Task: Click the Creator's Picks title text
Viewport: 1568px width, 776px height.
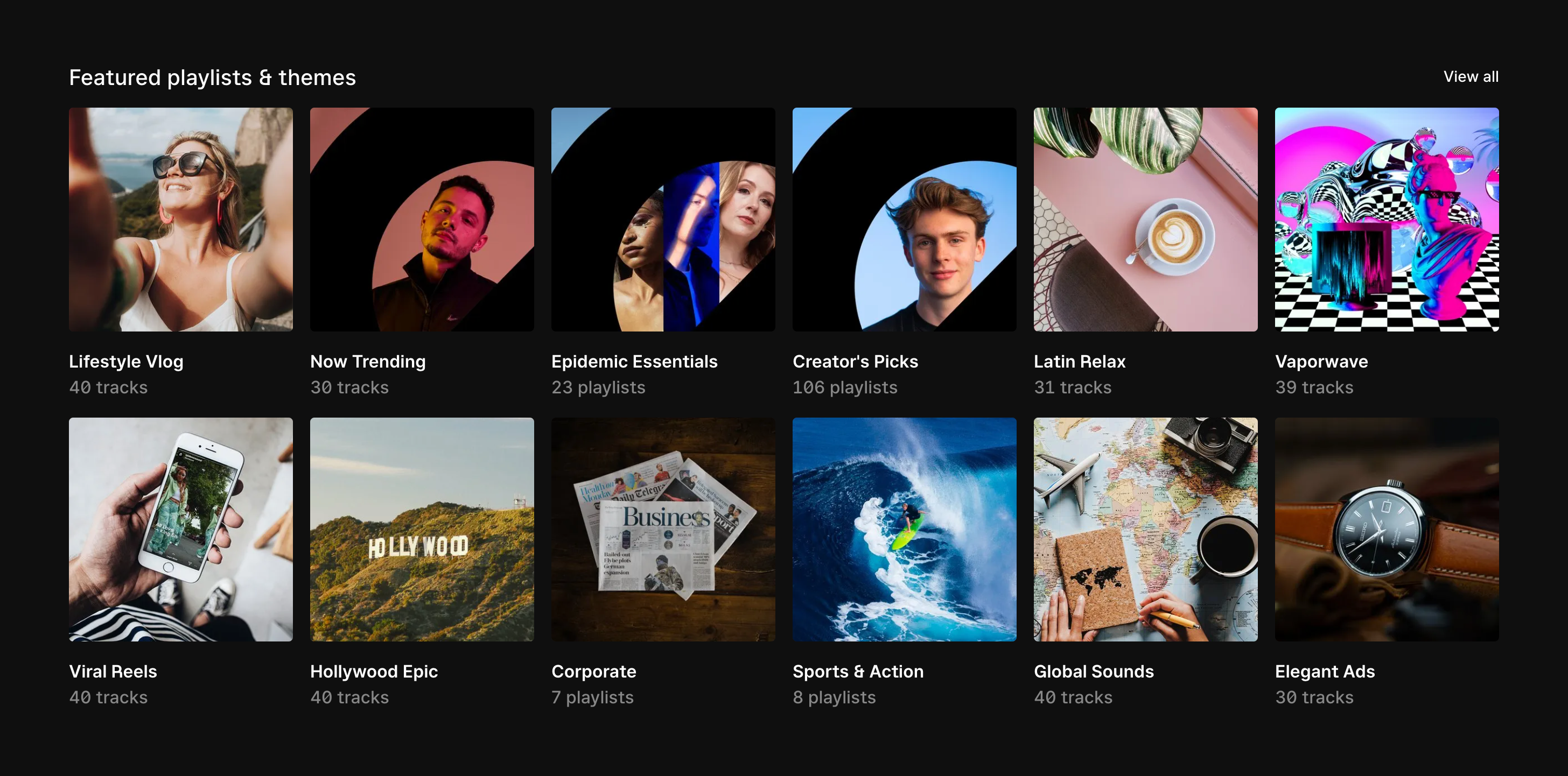Action: tap(855, 361)
